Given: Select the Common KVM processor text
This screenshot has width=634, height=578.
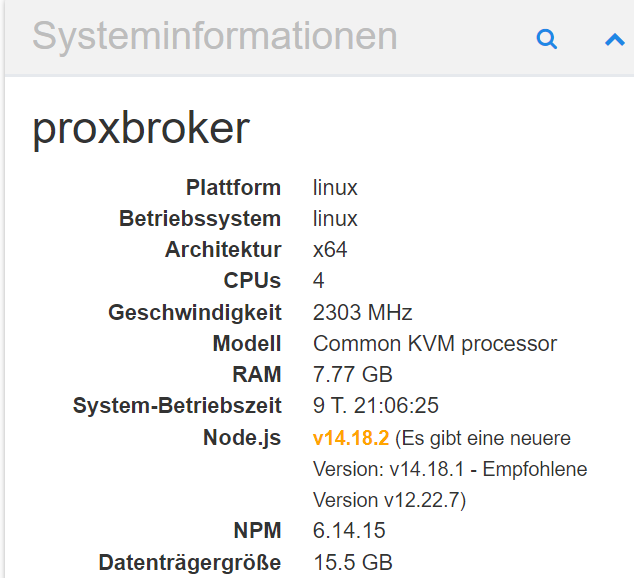Looking at the screenshot, I should coord(435,343).
